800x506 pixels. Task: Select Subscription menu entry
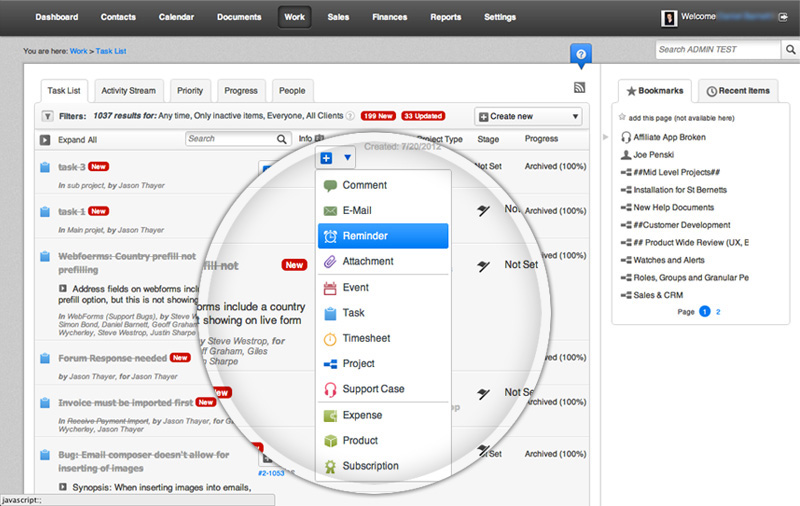tap(383, 466)
